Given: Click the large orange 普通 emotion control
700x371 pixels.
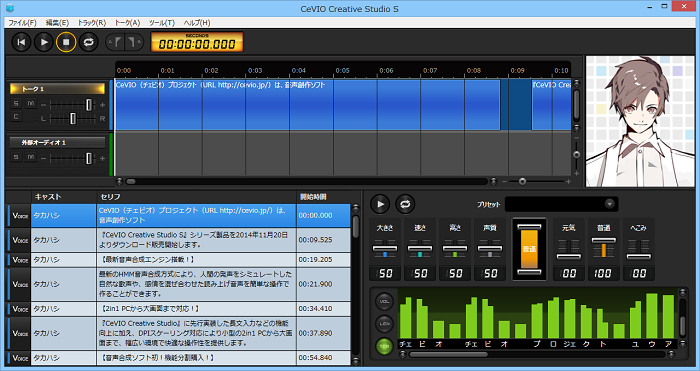Looking at the screenshot, I should pos(529,249).
